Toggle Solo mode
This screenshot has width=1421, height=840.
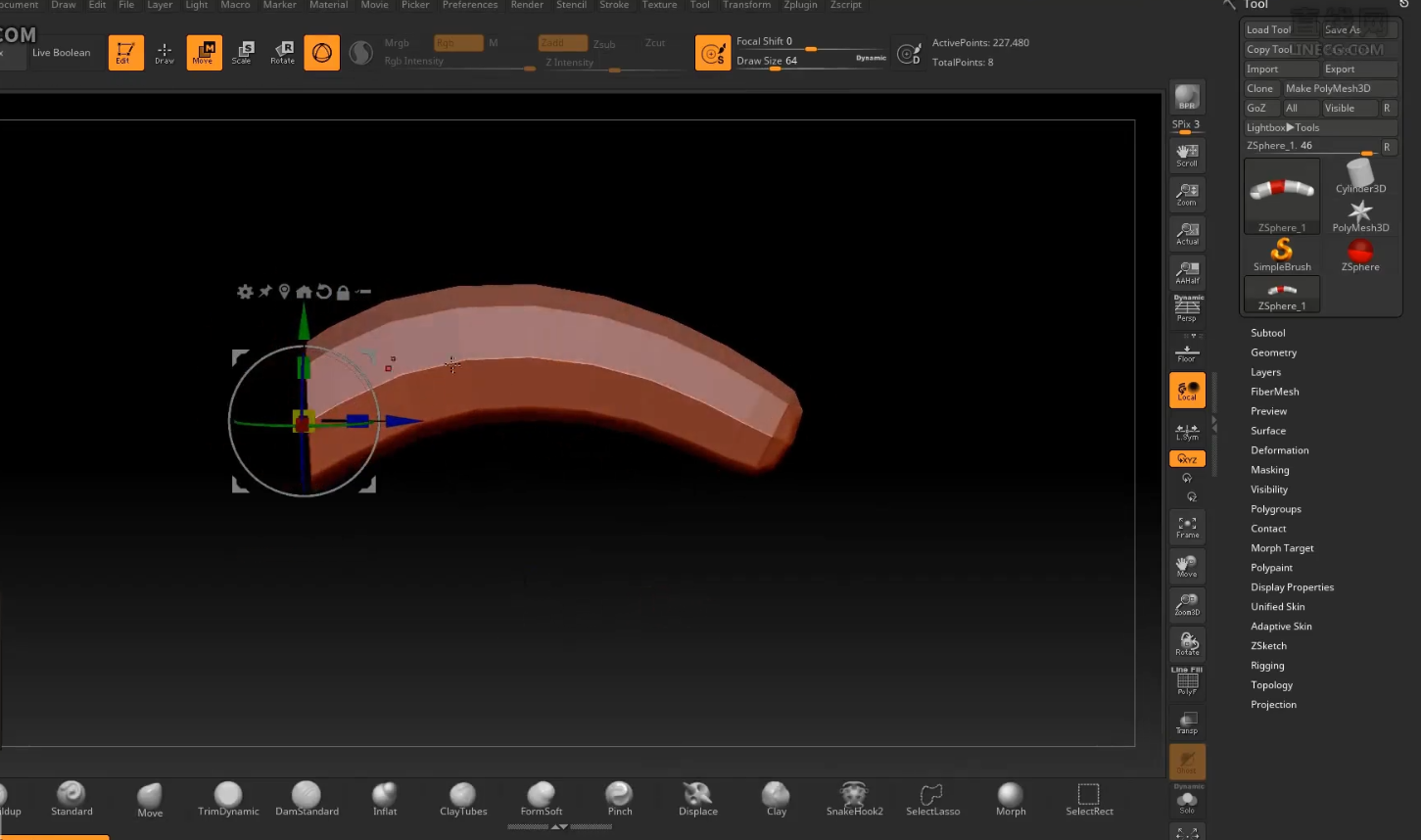click(x=1187, y=799)
